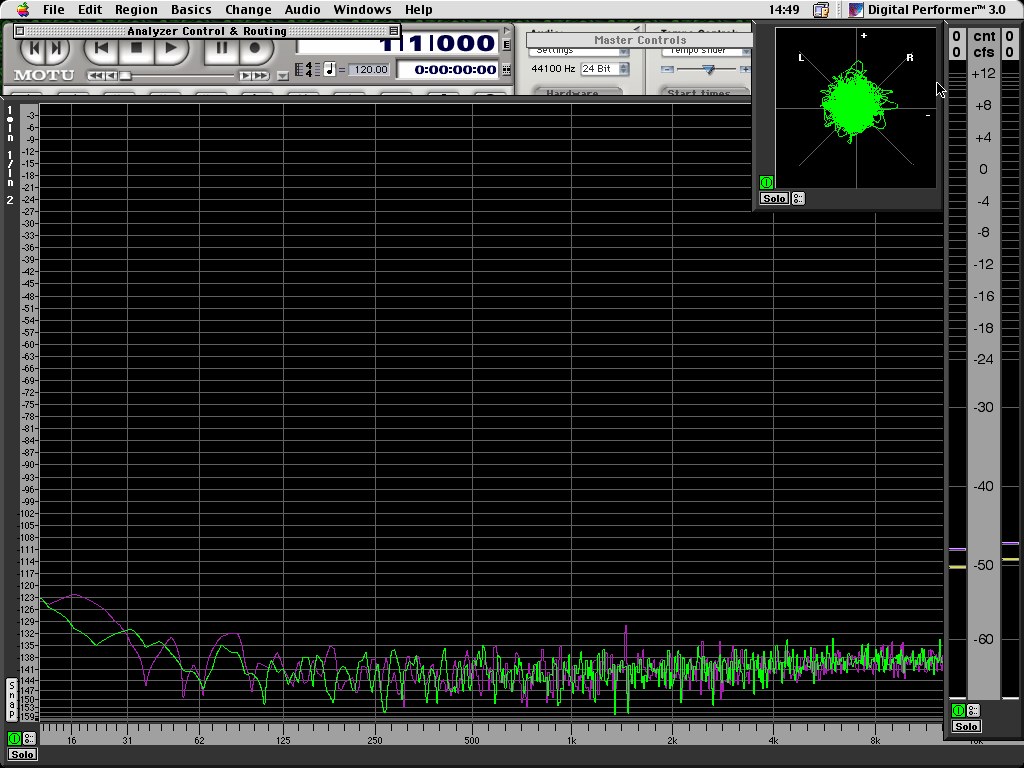Click the tempo slider plus button
This screenshot has height=768, width=1024.
744,69
